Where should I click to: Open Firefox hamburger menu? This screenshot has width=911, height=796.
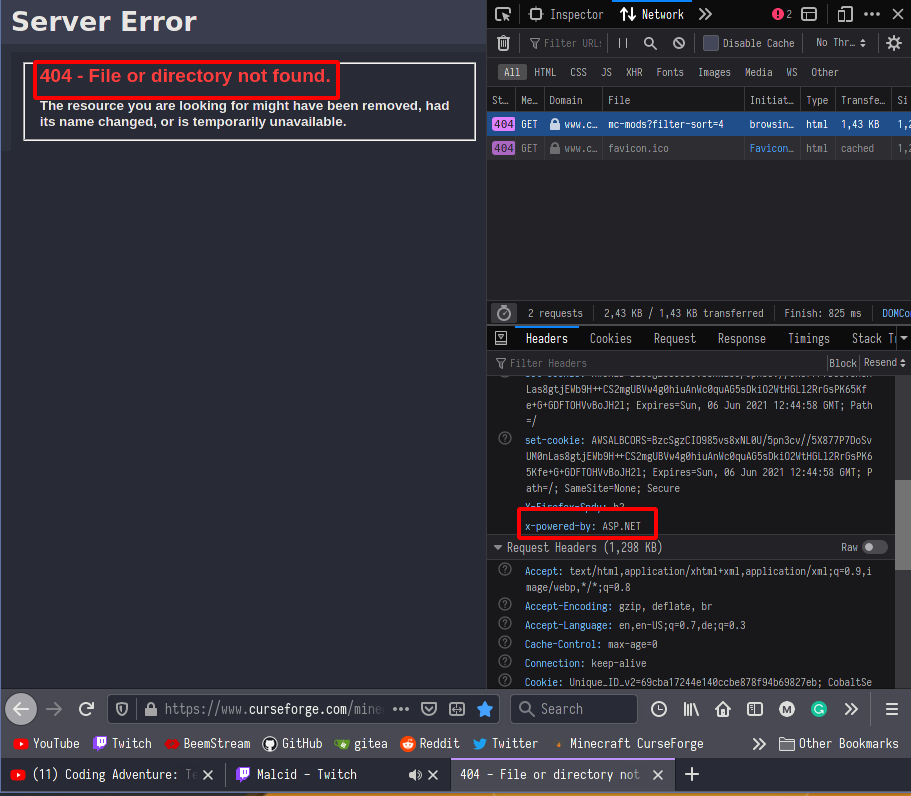pyautogui.click(x=892, y=709)
